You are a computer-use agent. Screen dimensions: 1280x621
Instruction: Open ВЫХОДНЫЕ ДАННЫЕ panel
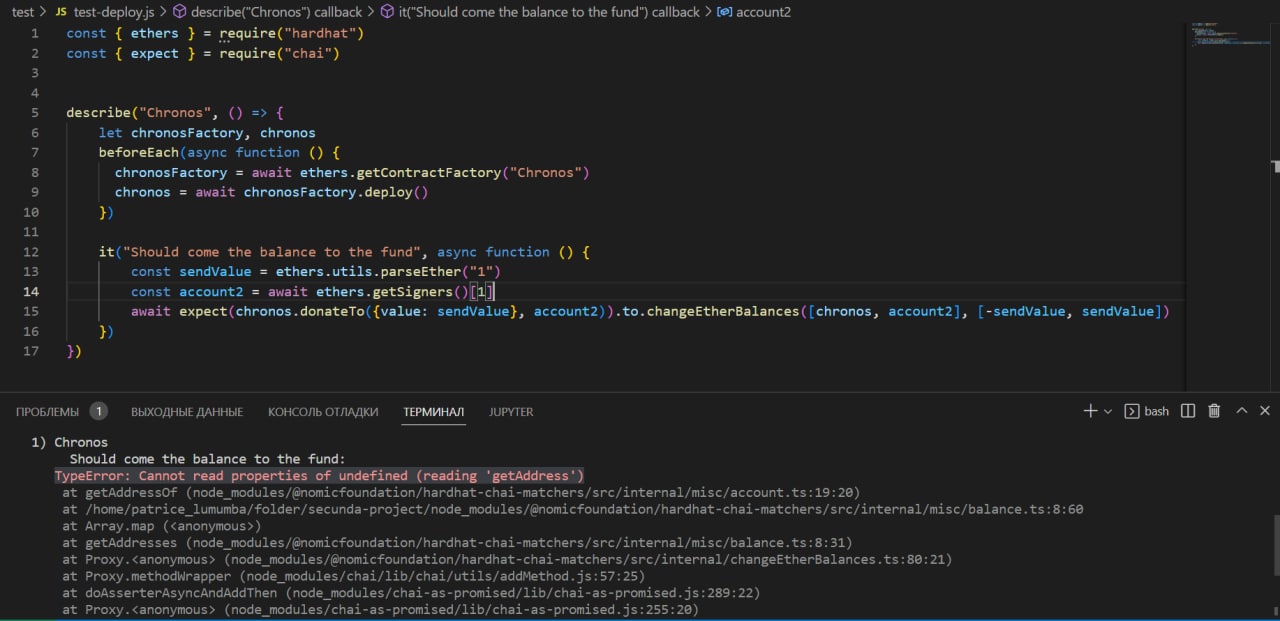[186, 411]
